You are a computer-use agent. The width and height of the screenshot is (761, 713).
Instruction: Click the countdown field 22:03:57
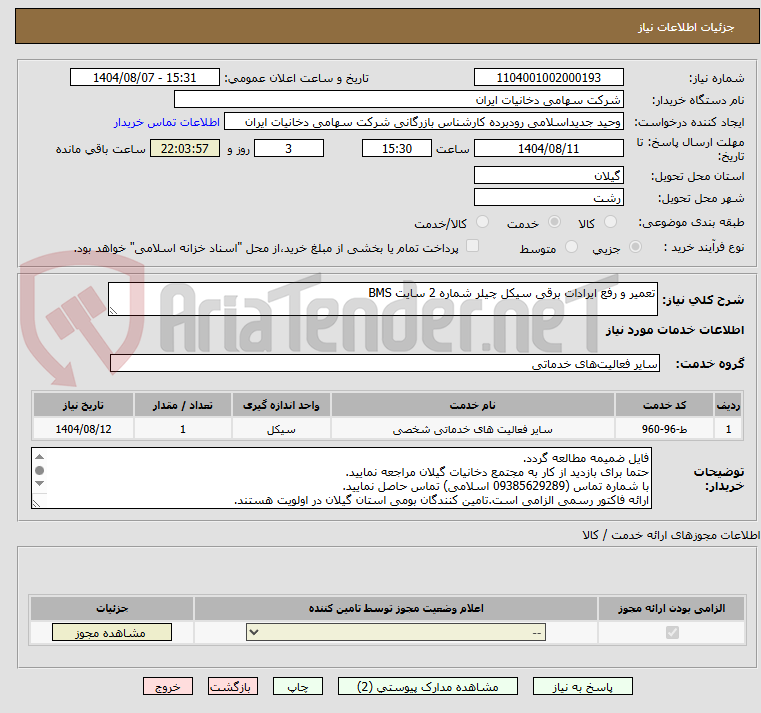pos(184,149)
